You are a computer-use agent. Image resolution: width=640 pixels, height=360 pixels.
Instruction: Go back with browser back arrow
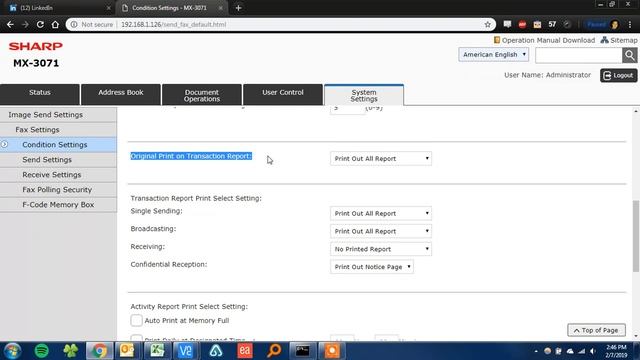click(10, 24)
